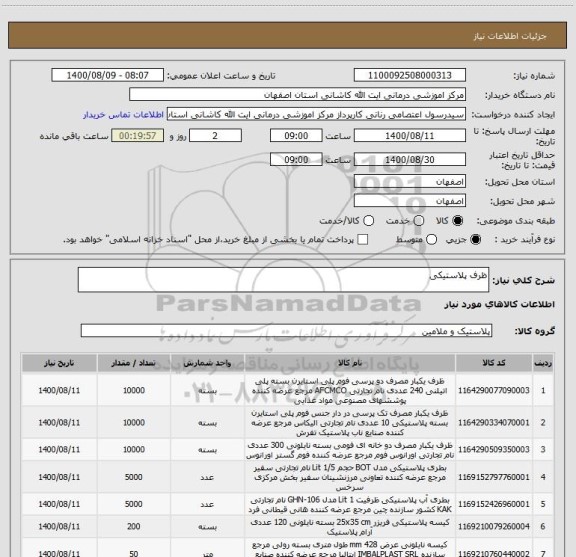Click the delivery city field اصفهان
Image resolution: width=576 pixels, height=557 pixels.
410,201
